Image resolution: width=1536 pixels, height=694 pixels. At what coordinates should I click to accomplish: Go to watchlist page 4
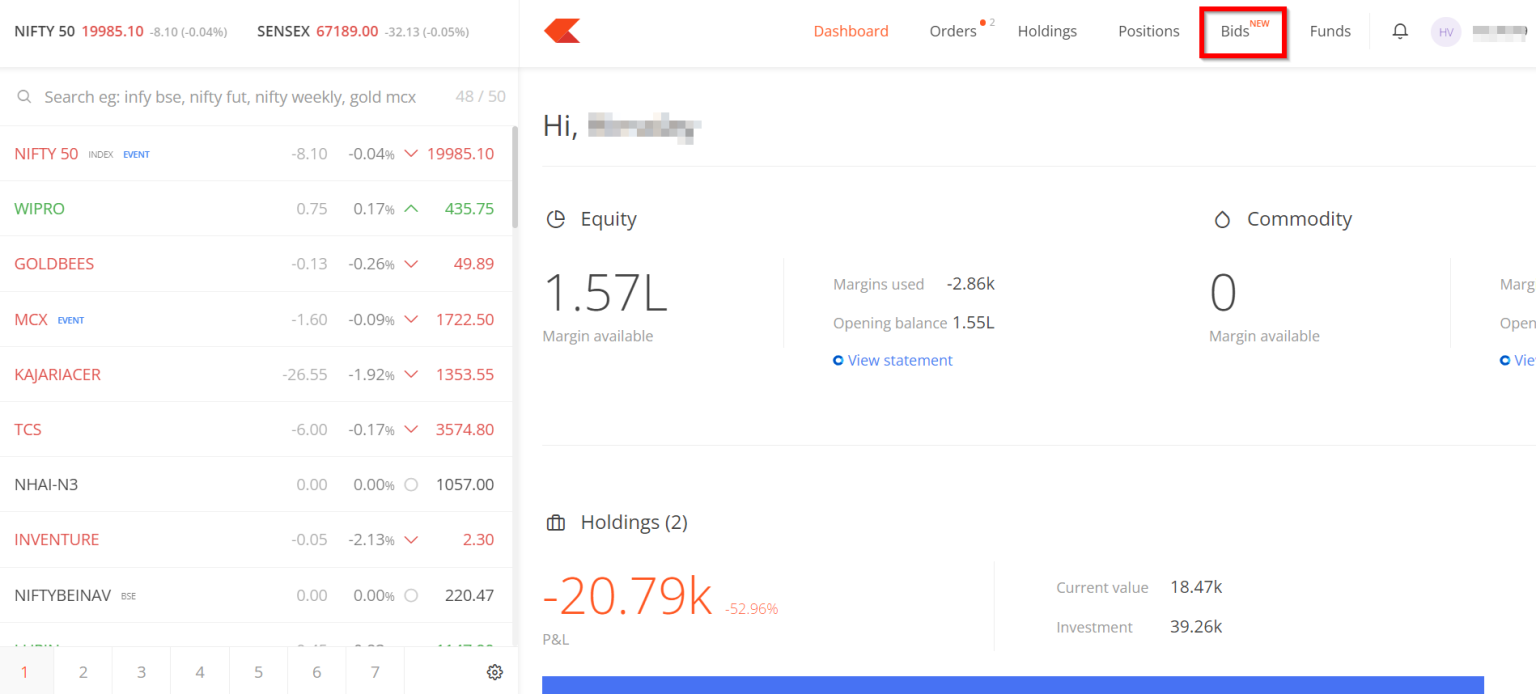pos(199,671)
